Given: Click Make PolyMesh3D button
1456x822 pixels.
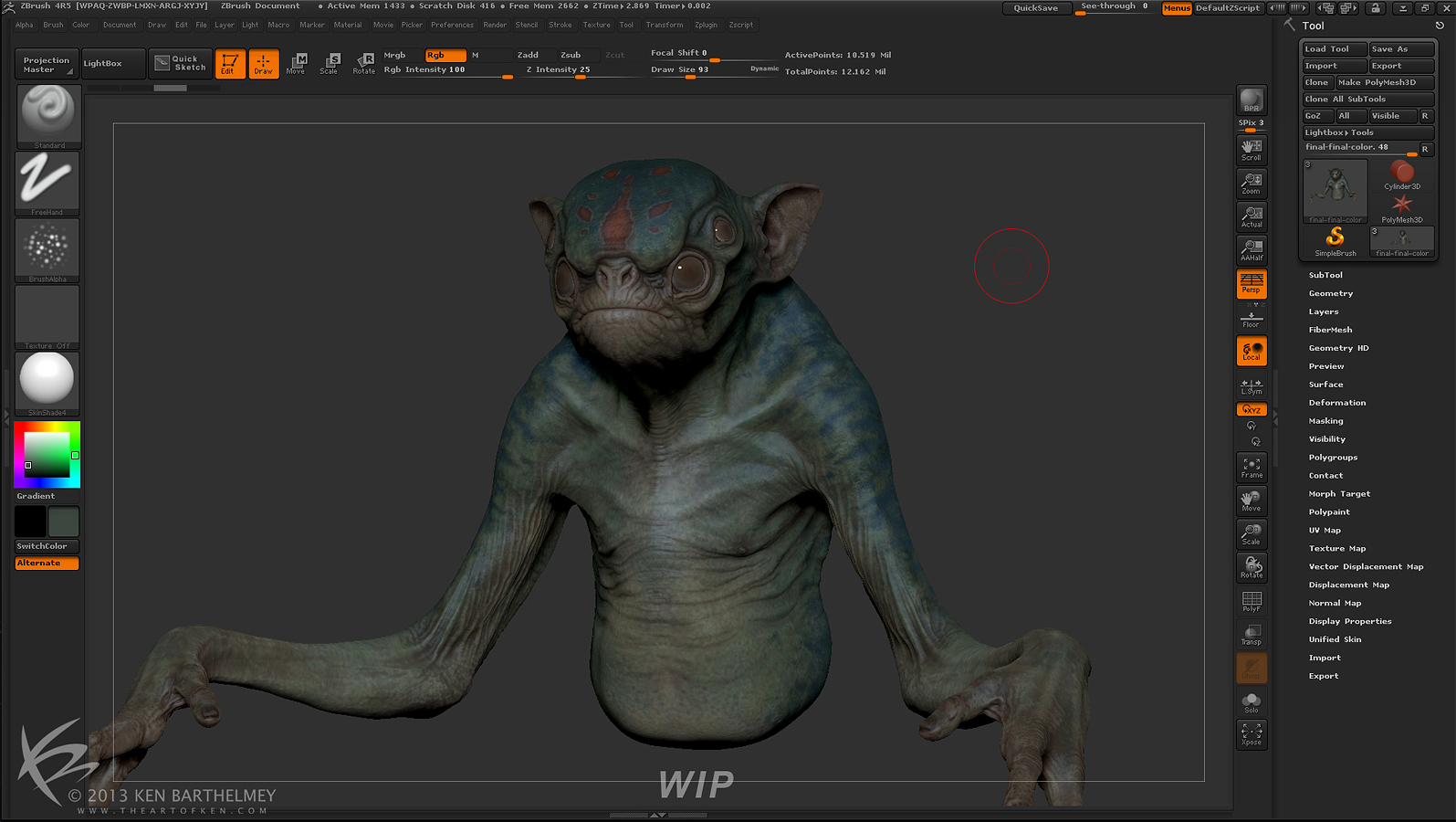Looking at the screenshot, I should (1385, 82).
